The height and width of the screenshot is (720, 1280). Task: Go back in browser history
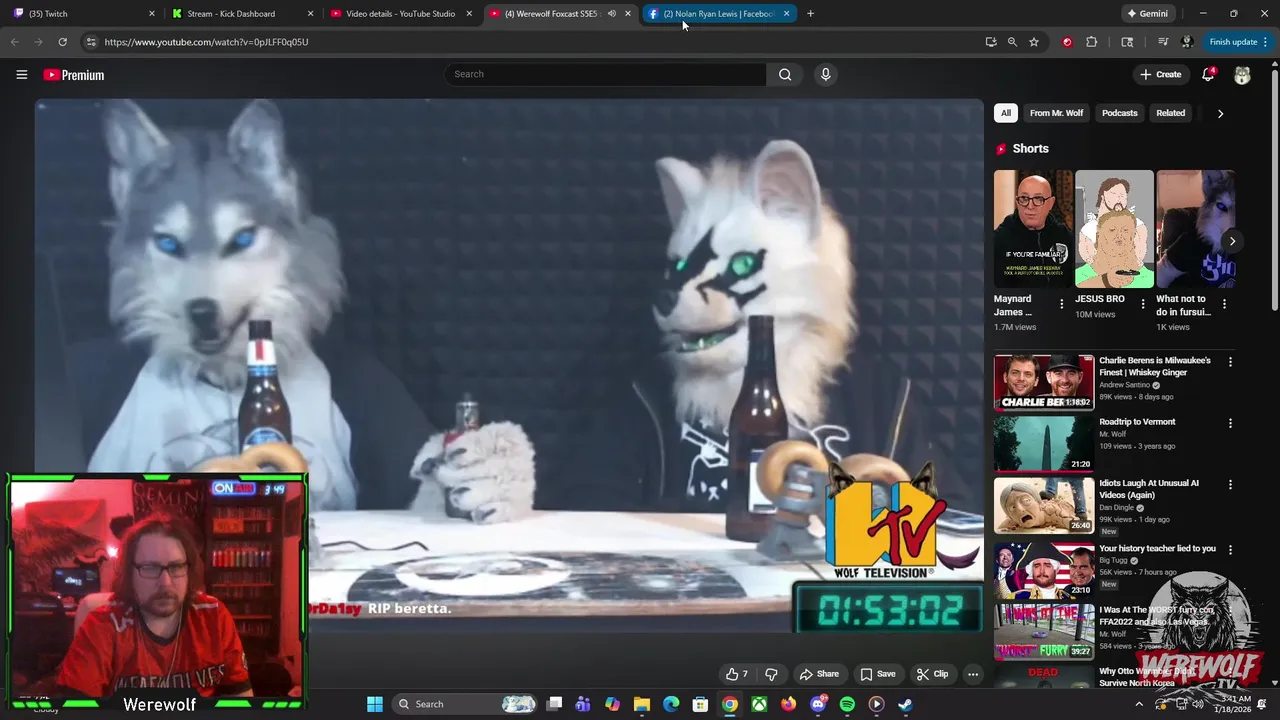coord(14,42)
